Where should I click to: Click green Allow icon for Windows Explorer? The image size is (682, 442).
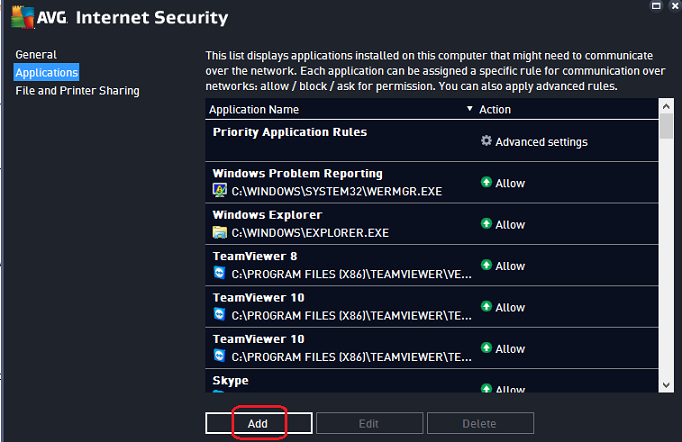pyautogui.click(x=486, y=225)
